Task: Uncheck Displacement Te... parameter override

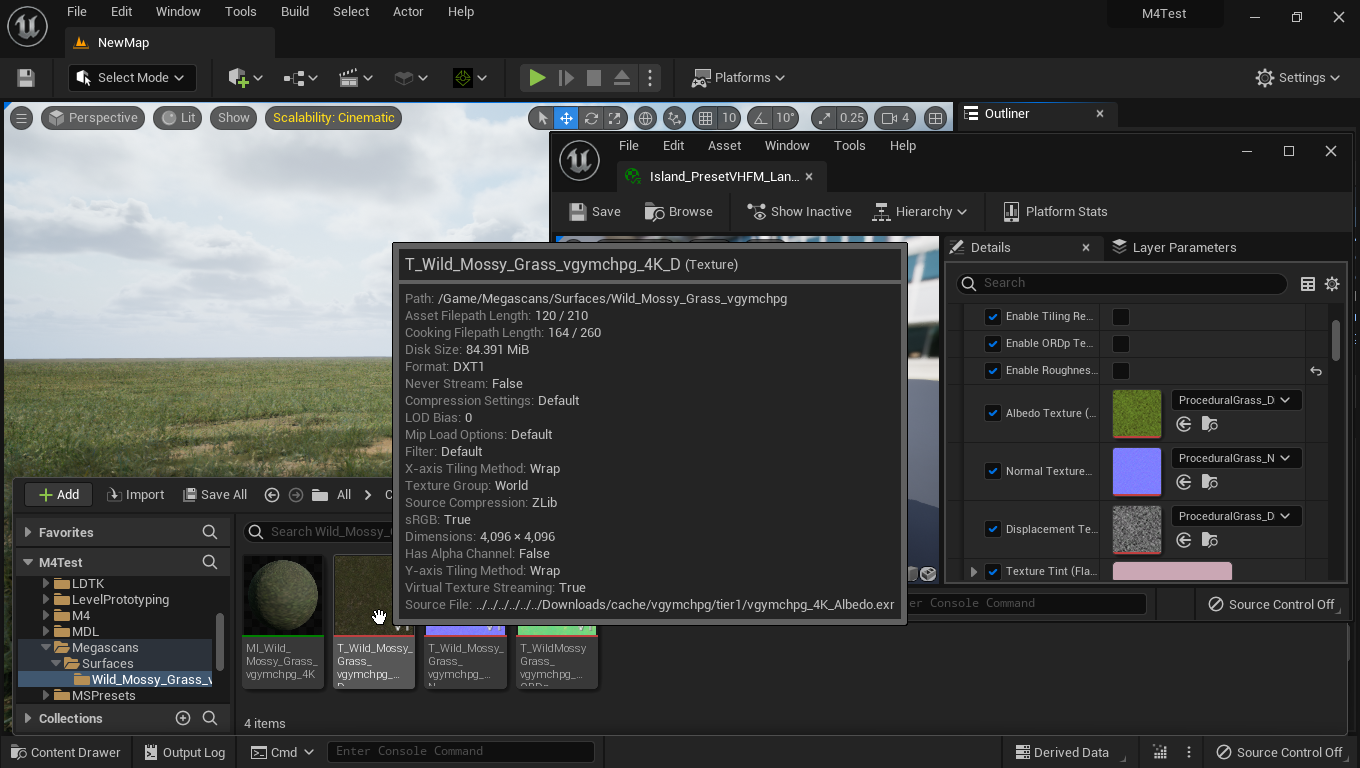Action: click(x=993, y=529)
